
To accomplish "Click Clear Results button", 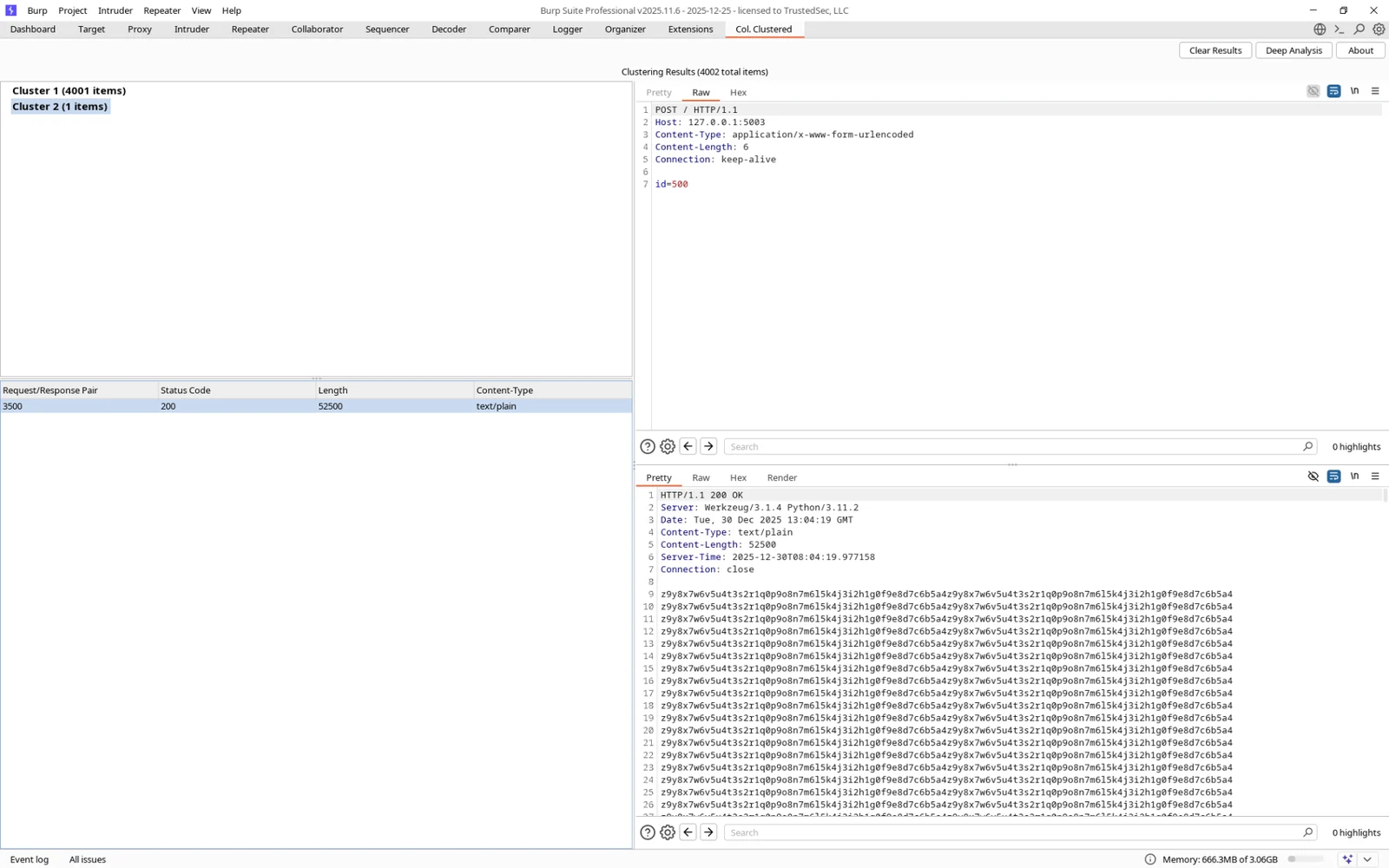I will coord(1215,50).
